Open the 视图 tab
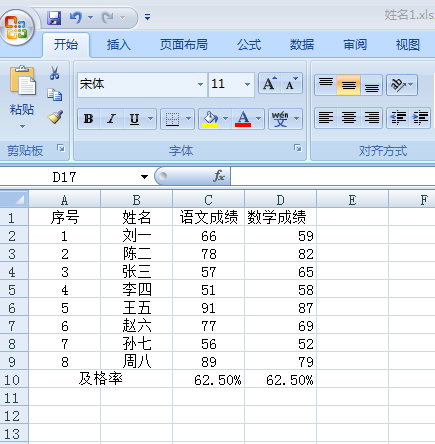Screen dimensions: 435x444 pyautogui.click(x=408, y=44)
